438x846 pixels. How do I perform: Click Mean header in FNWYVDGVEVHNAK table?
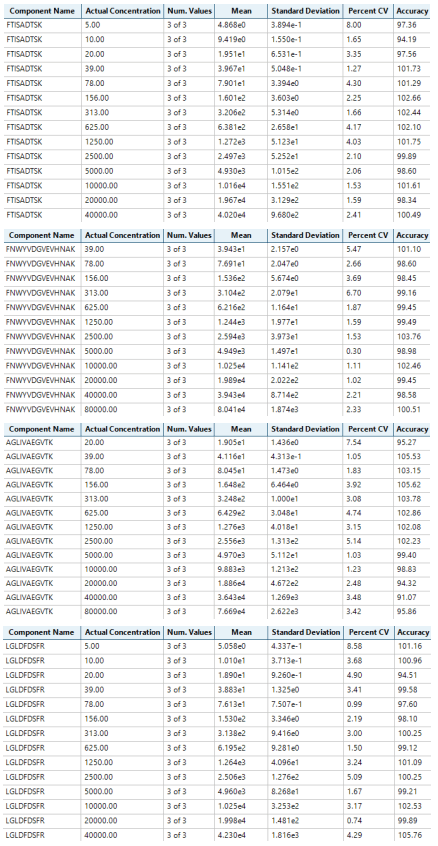(x=241, y=235)
